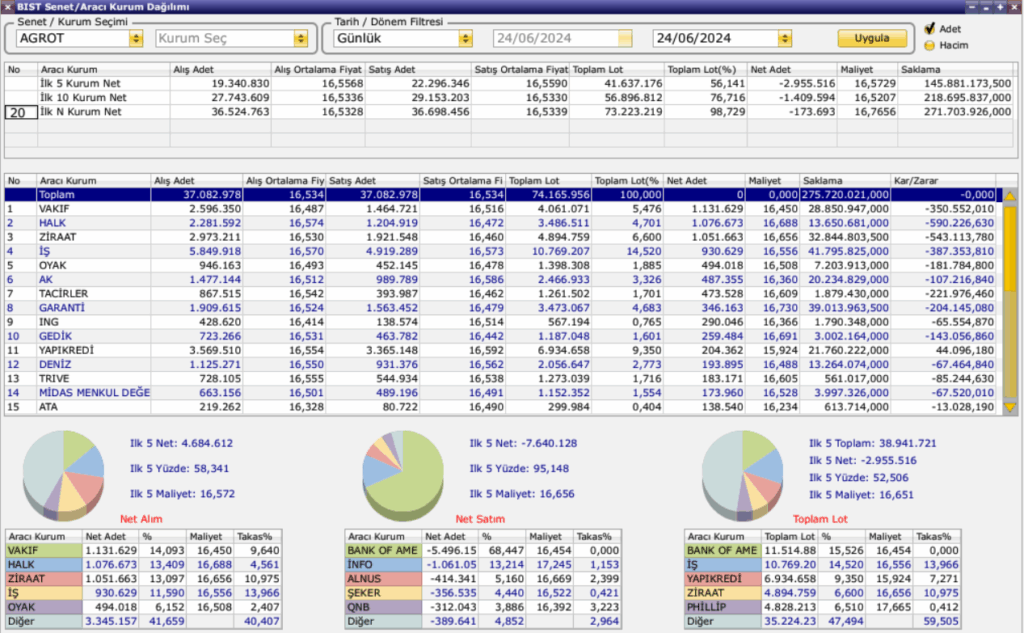
Task: Click İNFO row in Net Satım table
Action: [483, 565]
